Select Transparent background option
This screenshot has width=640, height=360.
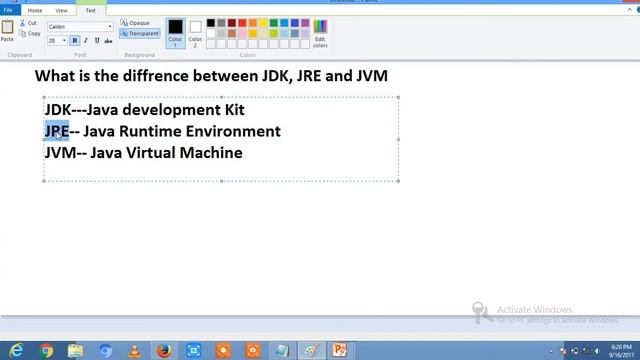pyautogui.click(x=140, y=33)
